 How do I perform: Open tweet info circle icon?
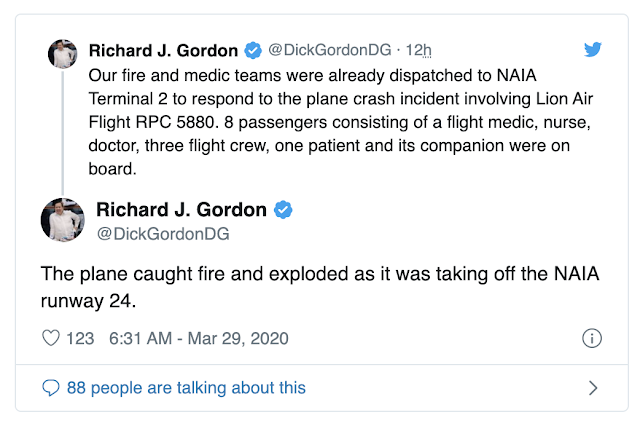tap(591, 338)
